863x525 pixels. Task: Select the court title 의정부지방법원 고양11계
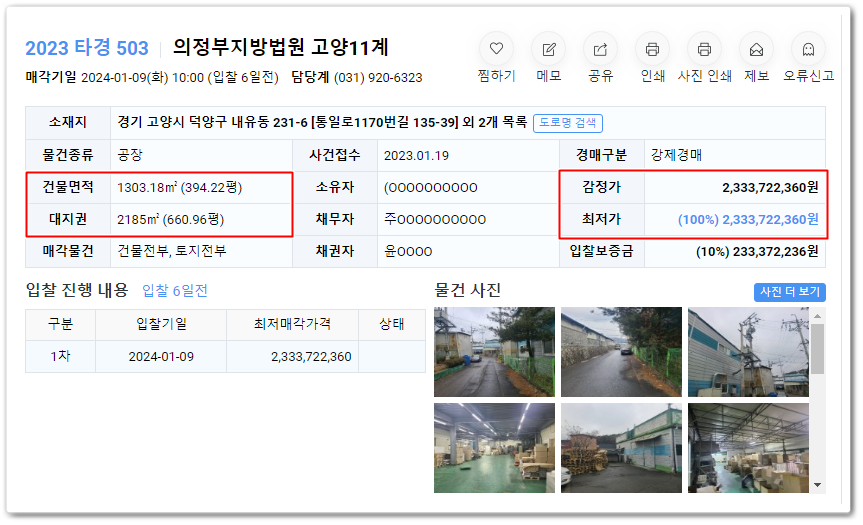(x=281, y=47)
